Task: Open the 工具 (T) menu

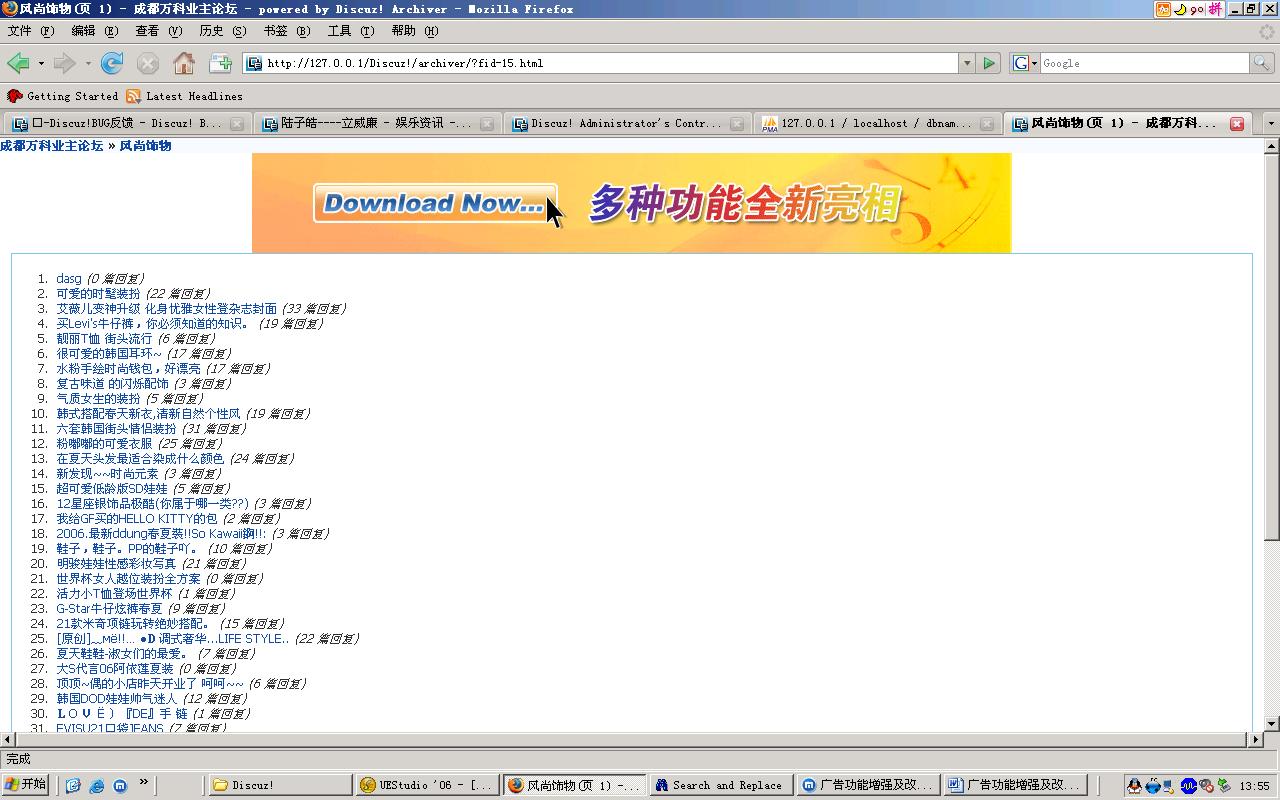Action: 351,31
